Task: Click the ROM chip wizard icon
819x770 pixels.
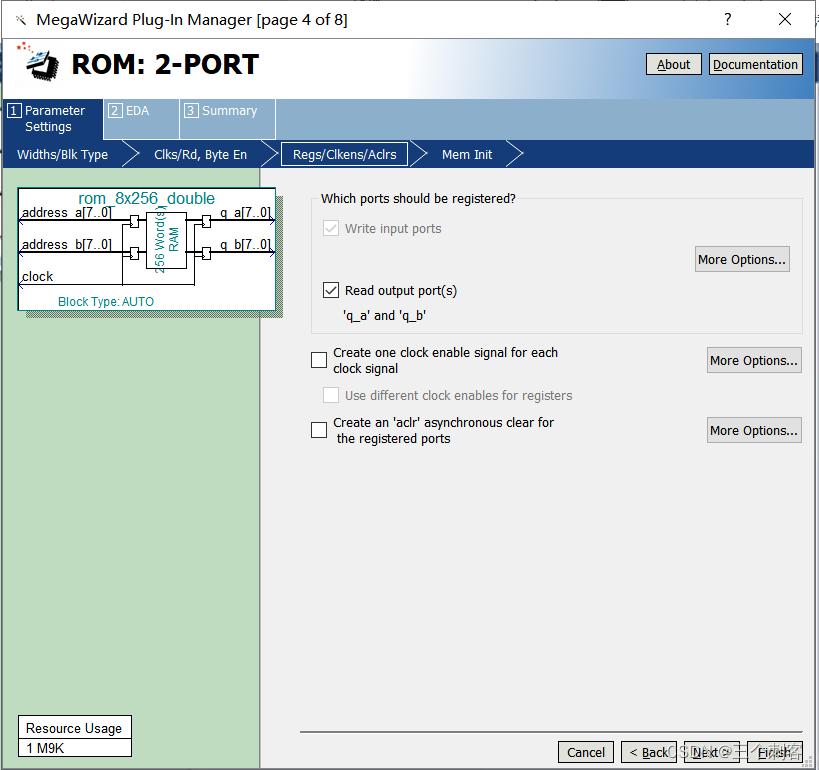Action: [x=39, y=62]
